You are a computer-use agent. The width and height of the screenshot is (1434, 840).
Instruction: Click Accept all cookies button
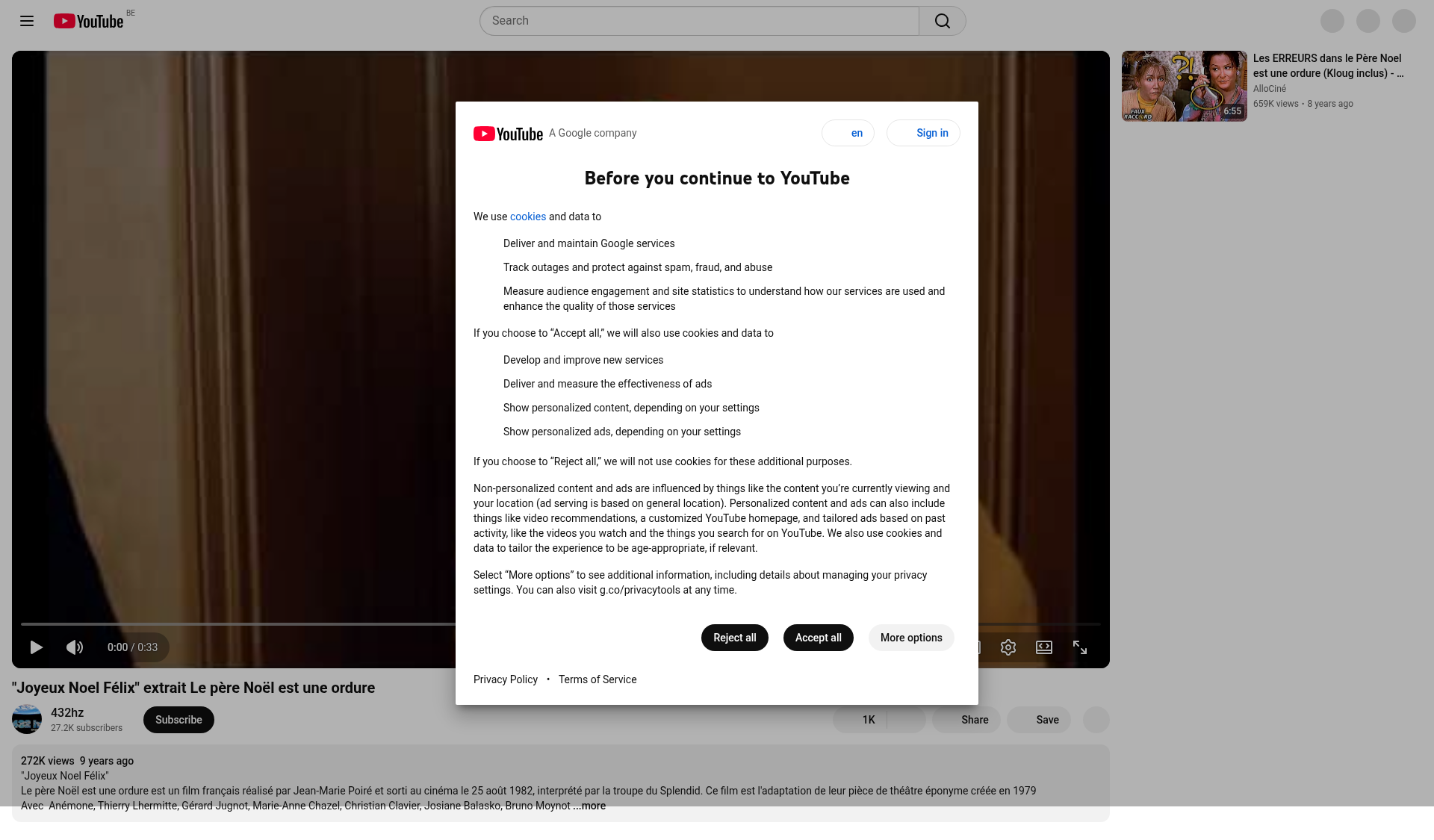click(818, 638)
